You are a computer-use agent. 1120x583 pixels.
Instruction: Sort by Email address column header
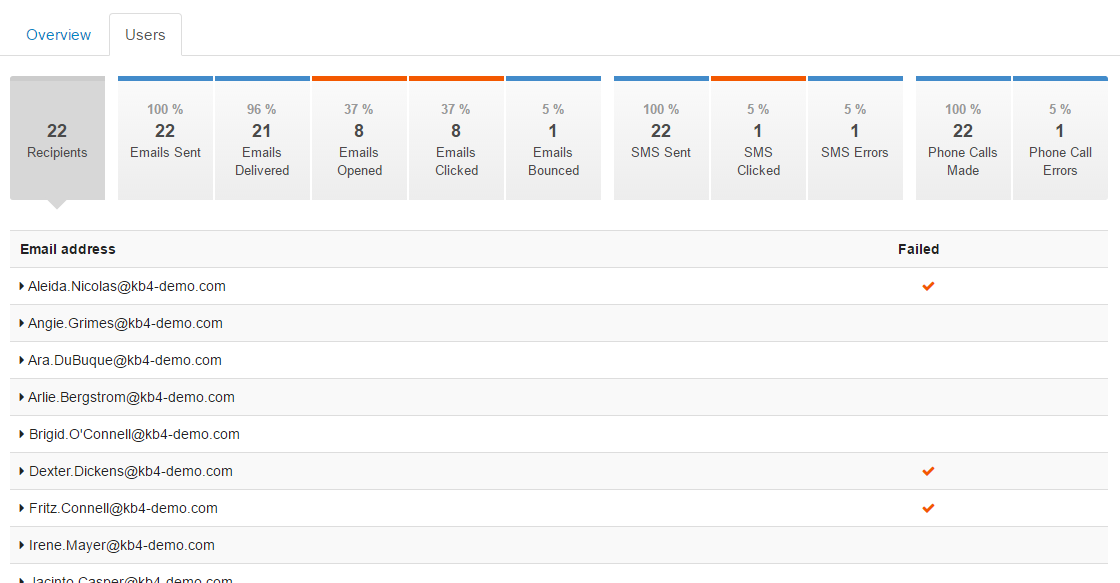(x=68, y=249)
